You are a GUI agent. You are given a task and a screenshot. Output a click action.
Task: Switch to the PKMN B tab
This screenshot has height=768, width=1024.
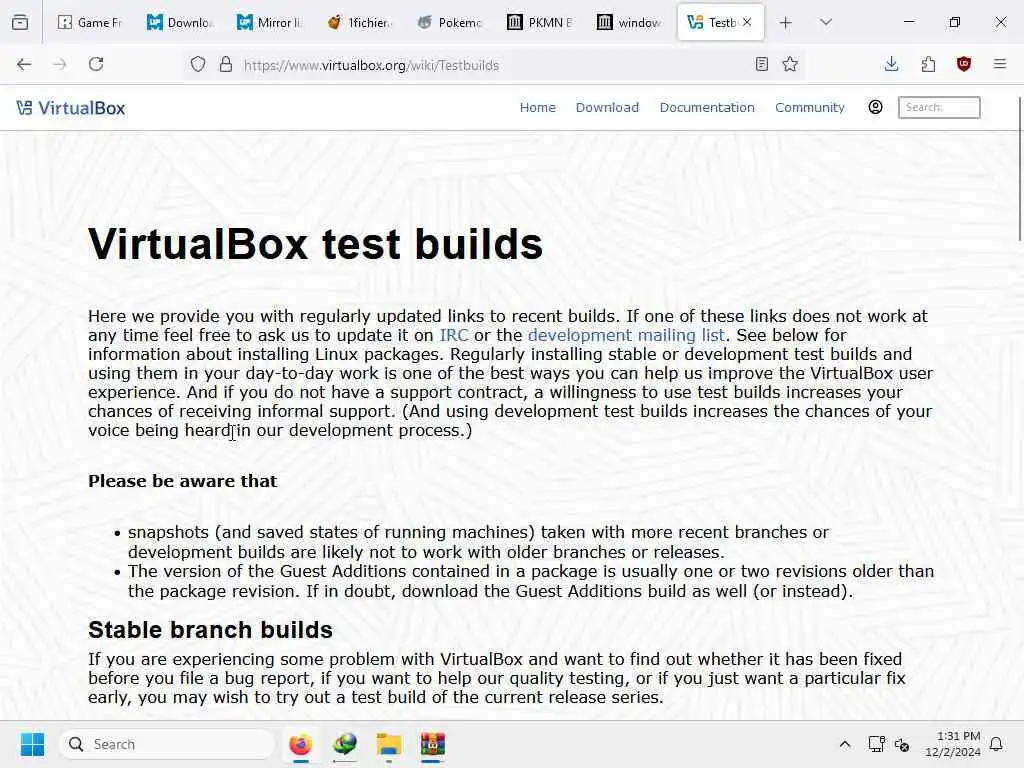(x=541, y=22)
